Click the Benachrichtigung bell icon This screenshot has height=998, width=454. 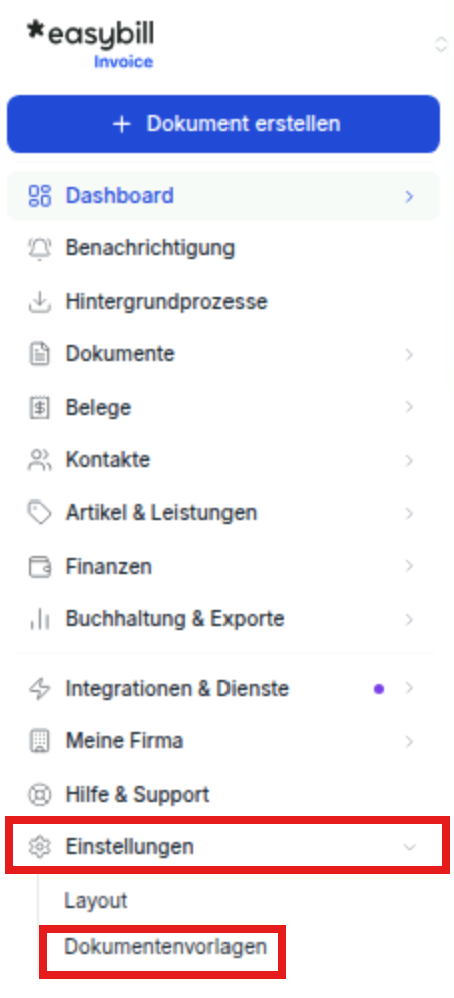click(39, 248)
